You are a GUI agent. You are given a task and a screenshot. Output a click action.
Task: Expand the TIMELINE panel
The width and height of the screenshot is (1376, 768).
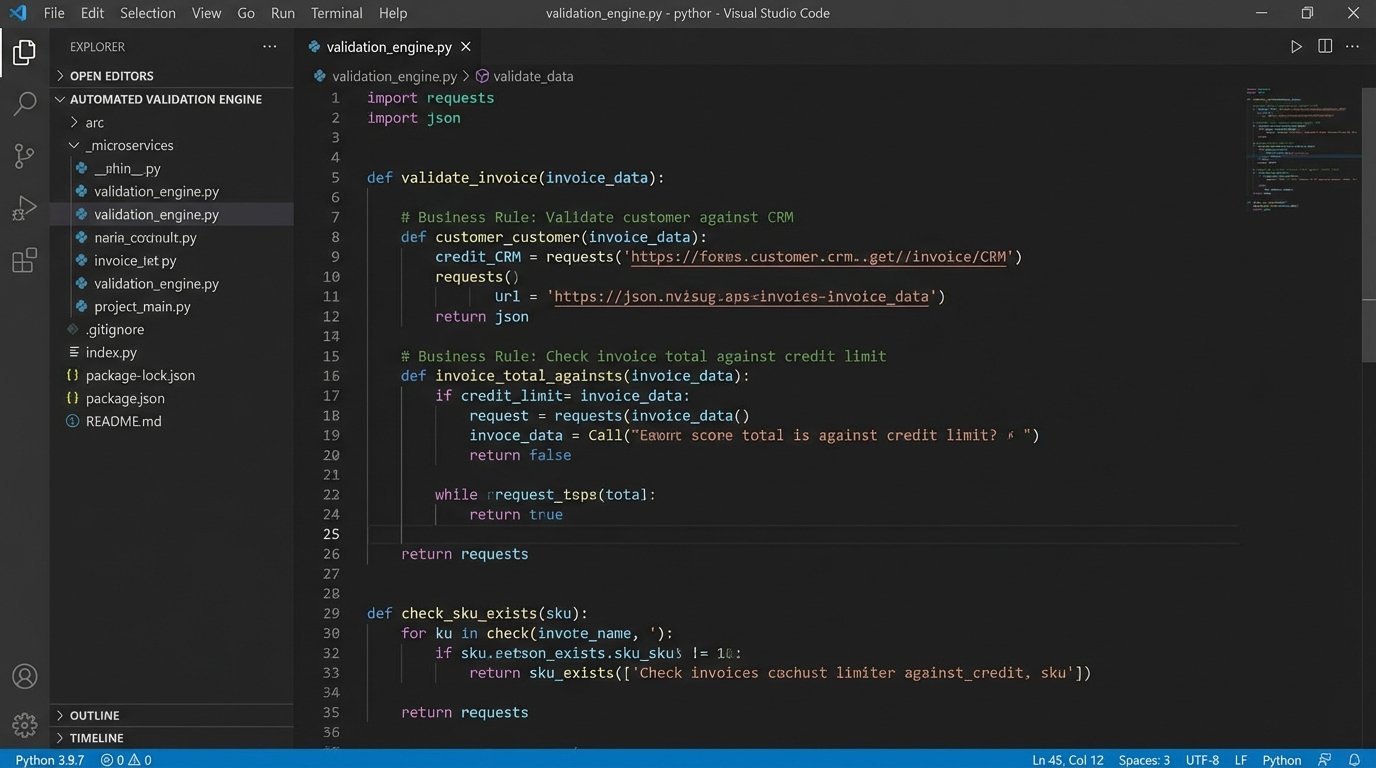(96, 738)
